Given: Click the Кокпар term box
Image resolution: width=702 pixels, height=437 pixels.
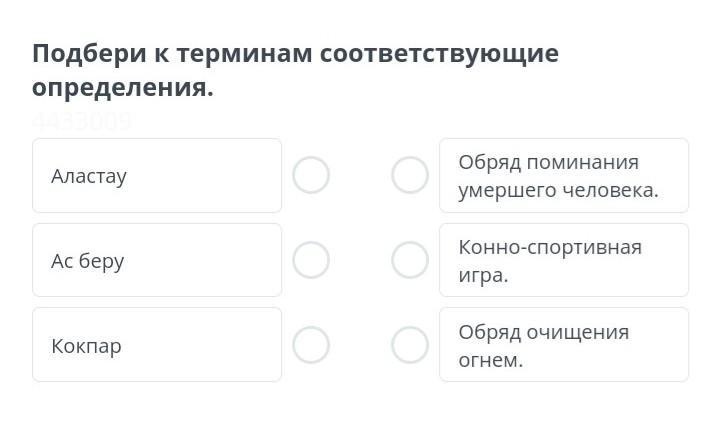Looking at the screenshot, I should [157, 345].
